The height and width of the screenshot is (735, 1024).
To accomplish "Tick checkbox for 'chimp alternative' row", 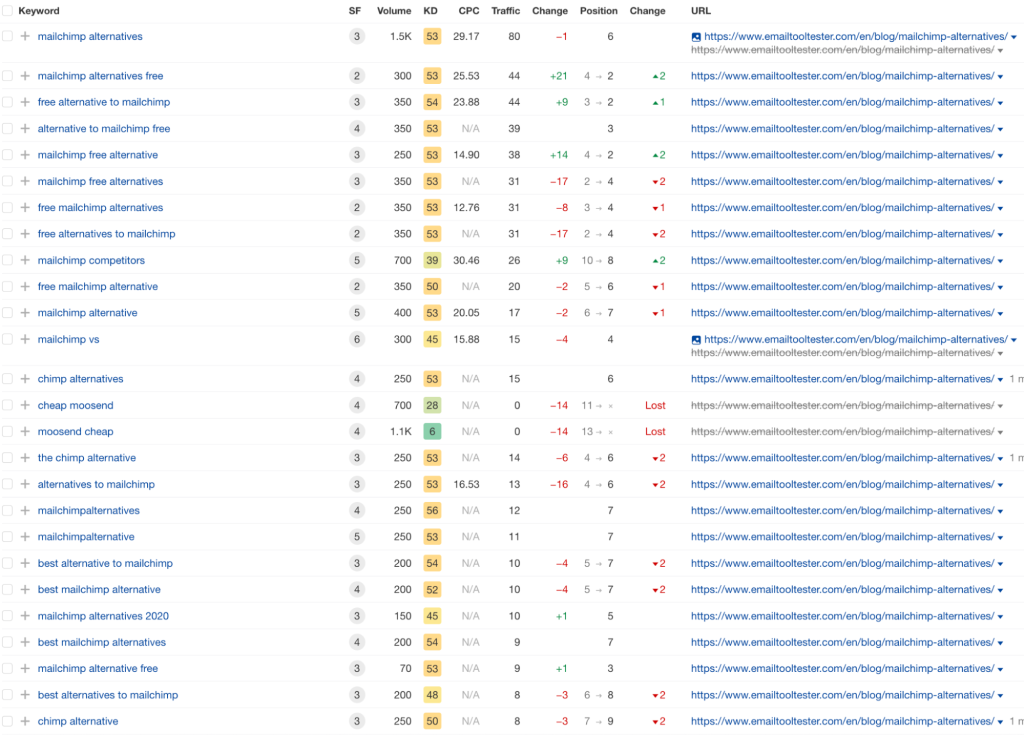I will click(x=7, y=721).
